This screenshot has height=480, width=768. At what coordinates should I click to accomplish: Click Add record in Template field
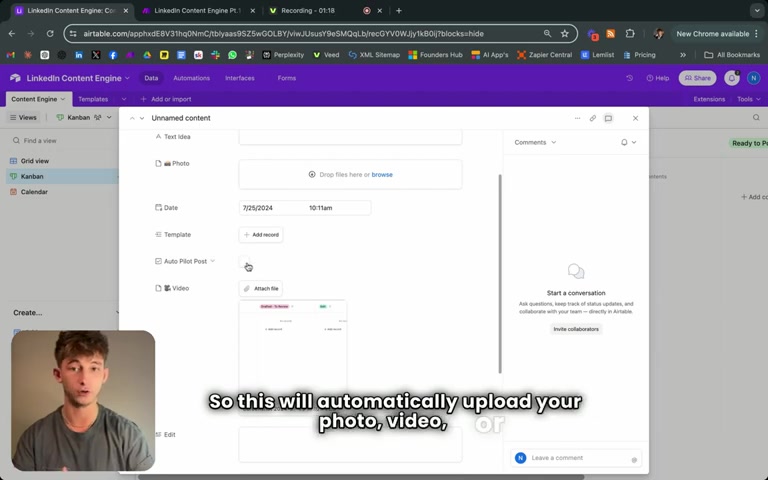click(261, 235)
